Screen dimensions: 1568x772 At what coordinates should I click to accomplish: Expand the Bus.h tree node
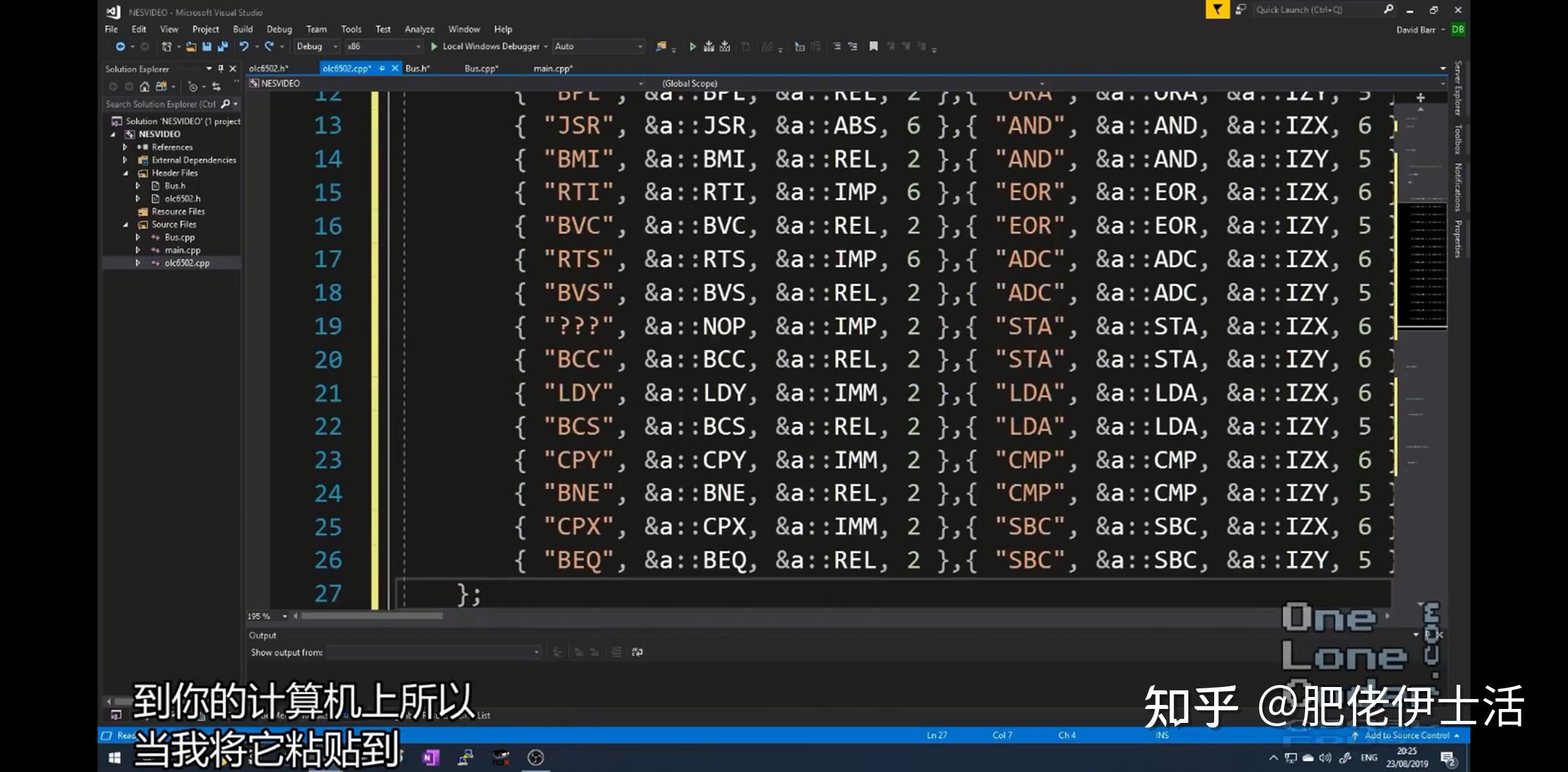point(137,186)
